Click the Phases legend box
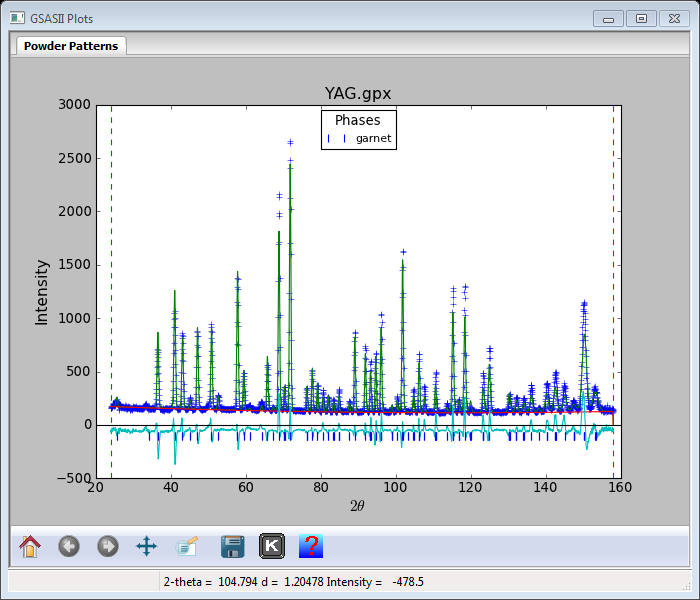Image resolution: width=700 pixels, height=600 pixels. coord(359,129)
